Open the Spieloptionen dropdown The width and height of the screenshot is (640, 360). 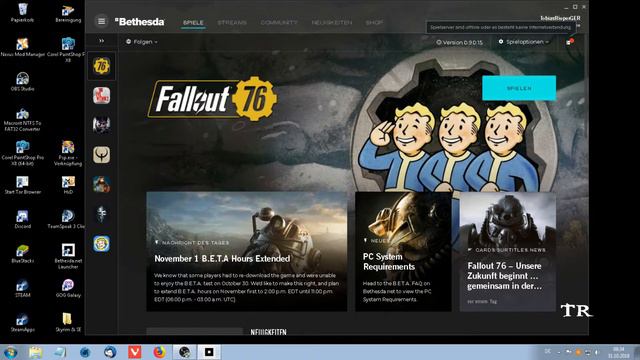[524, 42]
